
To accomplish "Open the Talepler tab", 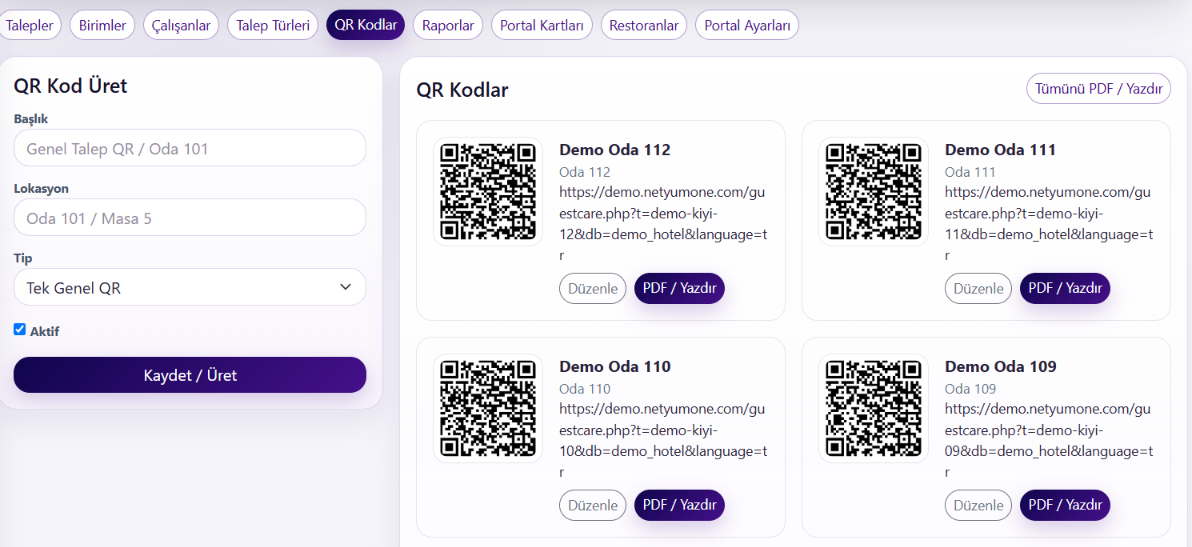I will click(30, 25).
